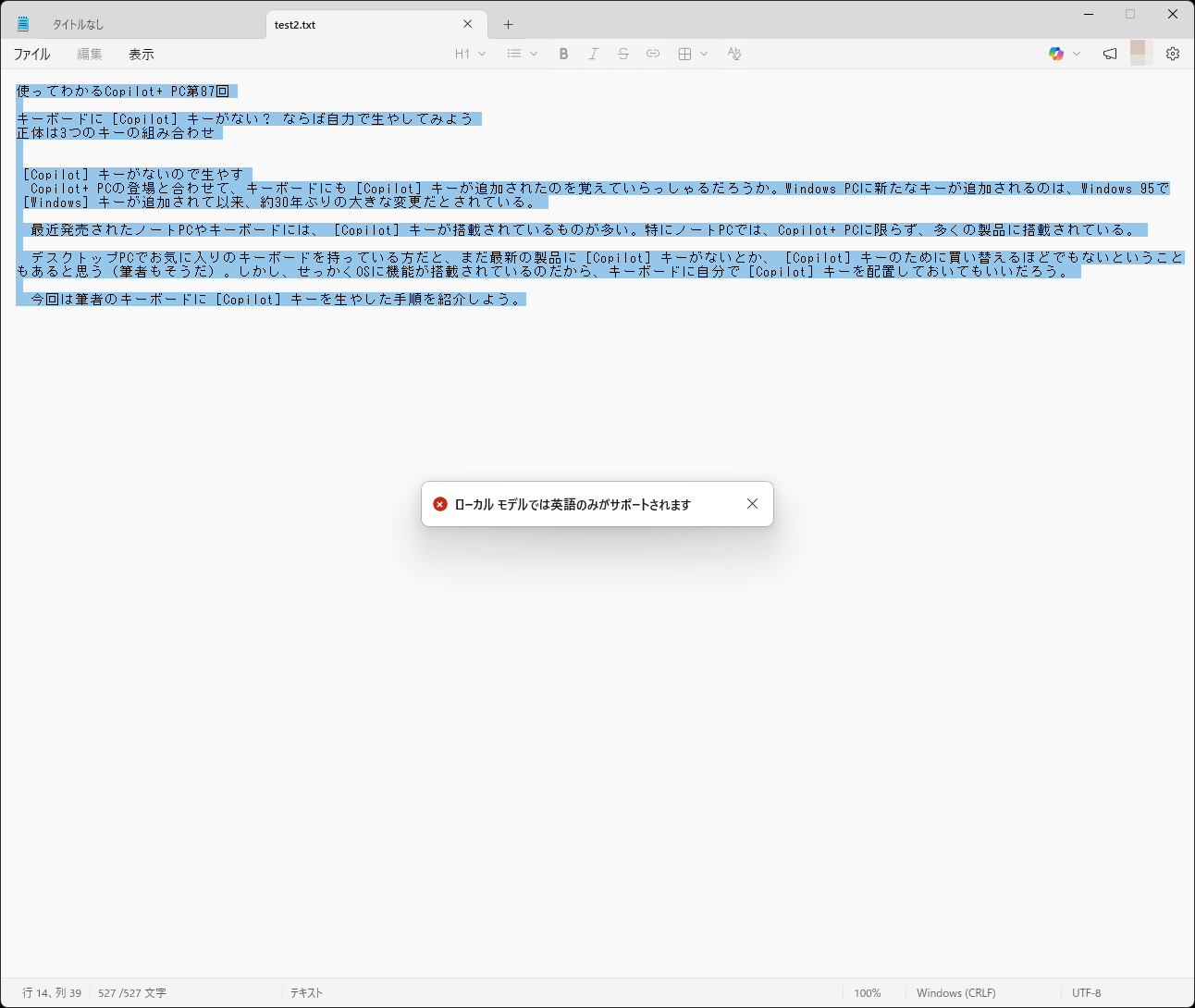The image size is (1195, 1008).
Task: Open the 表示 menu
Action: point(142,55)
